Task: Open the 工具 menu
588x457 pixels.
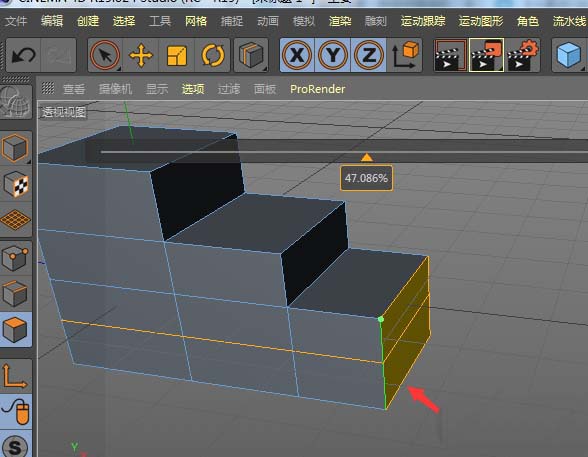Action: (160, 21)
